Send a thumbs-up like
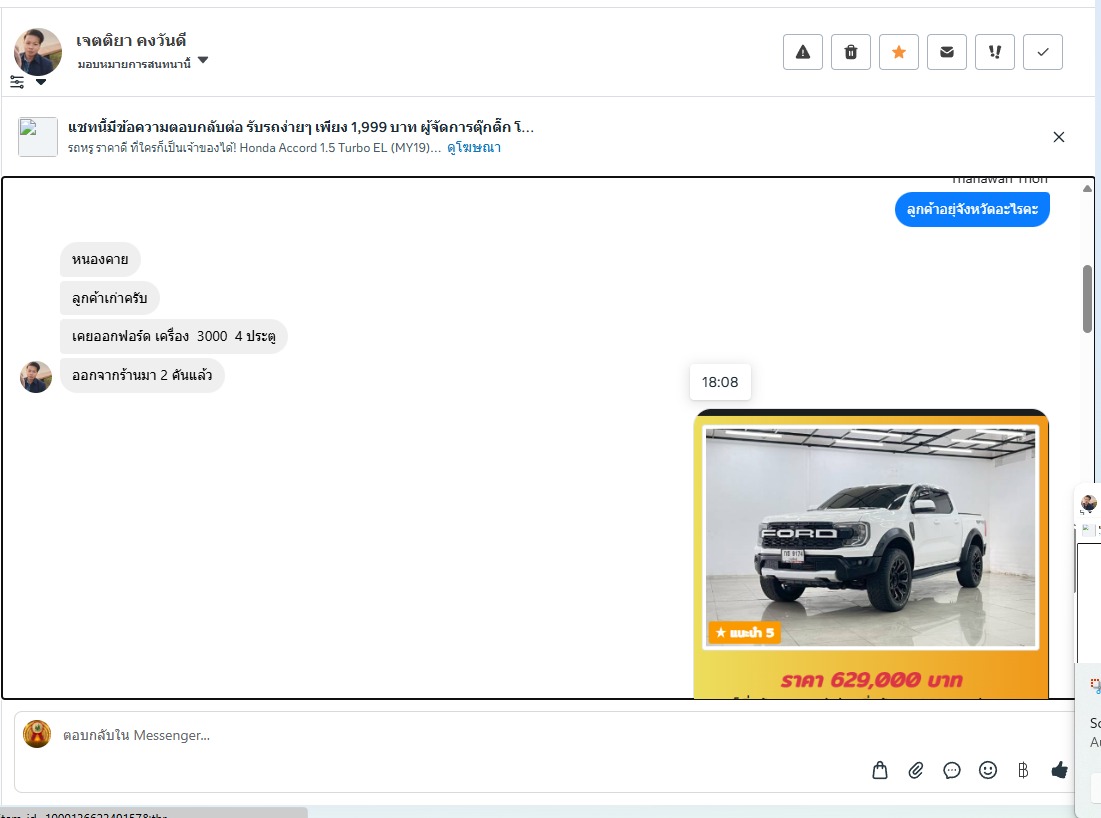The width and height of the screenshot is (1101, 818). 1060,770
